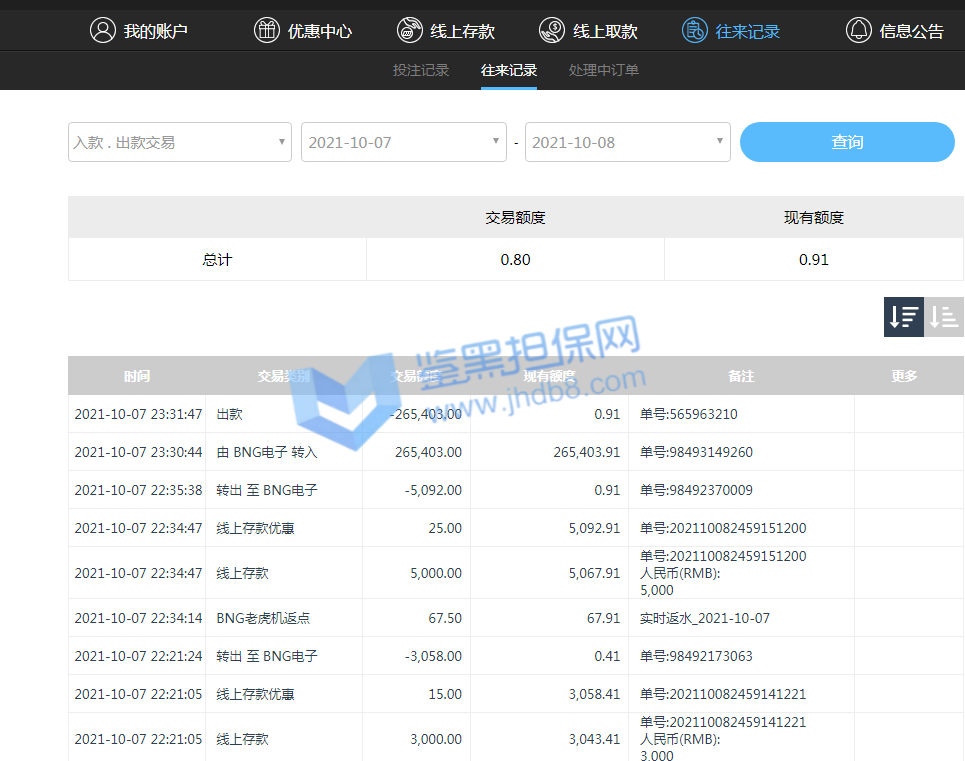Open the start date 2021-10-07 dropdown
Viewport: 965px width, 761px height.
pyautogui.click(x=403, y=142)
